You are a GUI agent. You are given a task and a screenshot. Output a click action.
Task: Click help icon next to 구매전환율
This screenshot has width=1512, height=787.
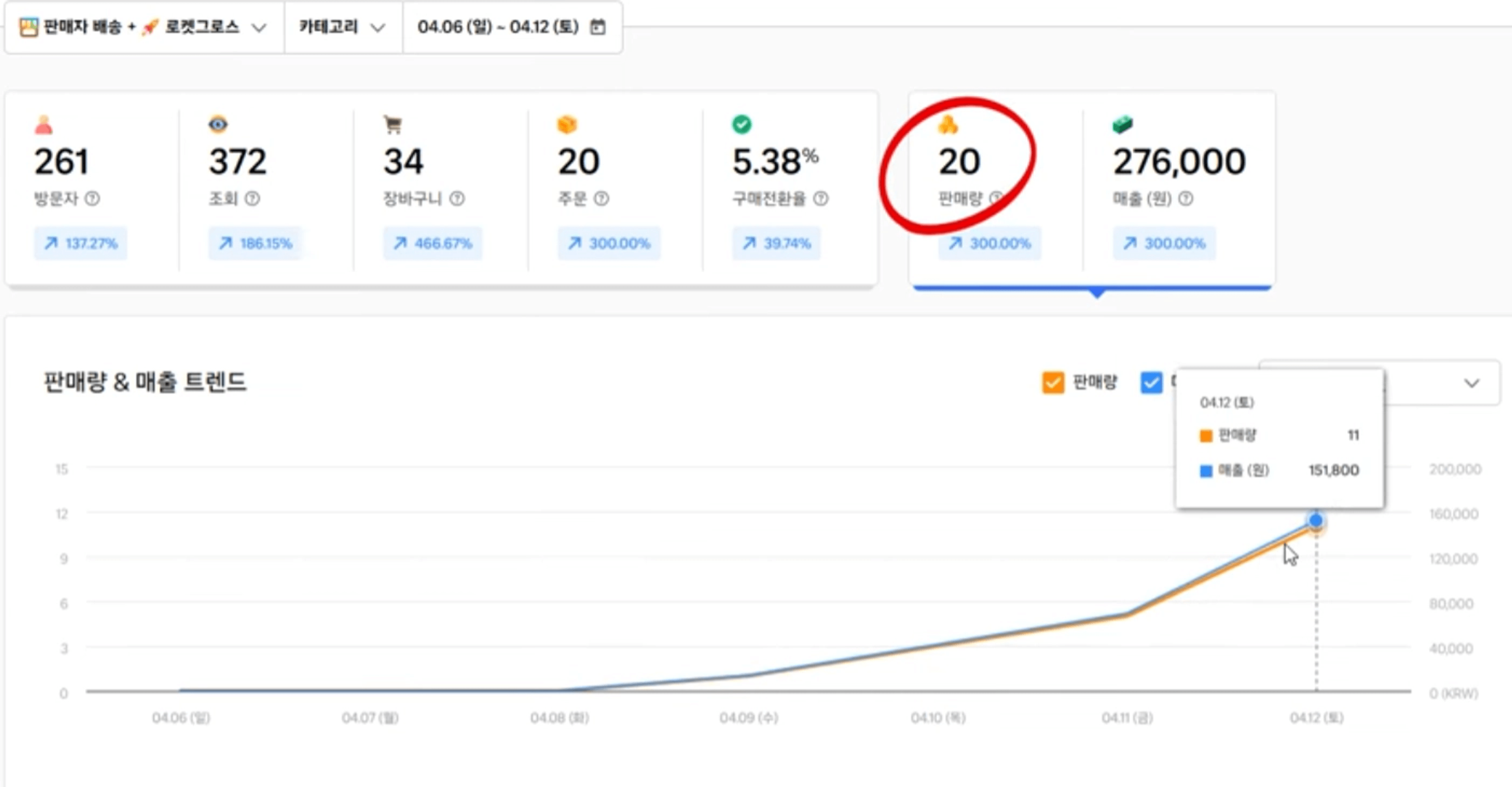coord(821,199)
